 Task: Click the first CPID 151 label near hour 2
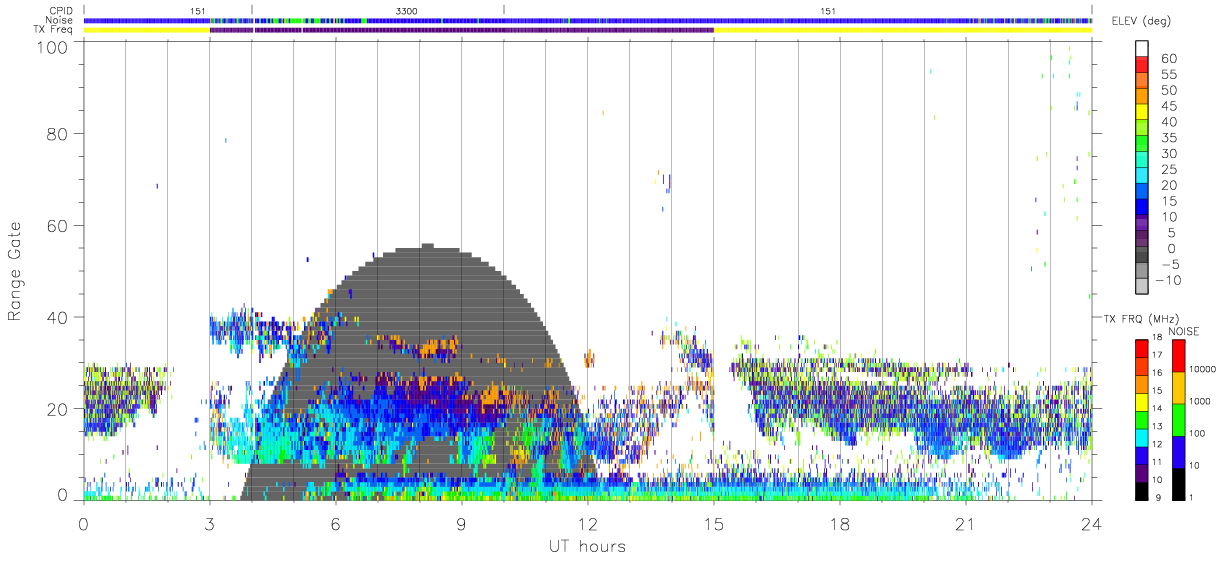(x=196, y=10)
